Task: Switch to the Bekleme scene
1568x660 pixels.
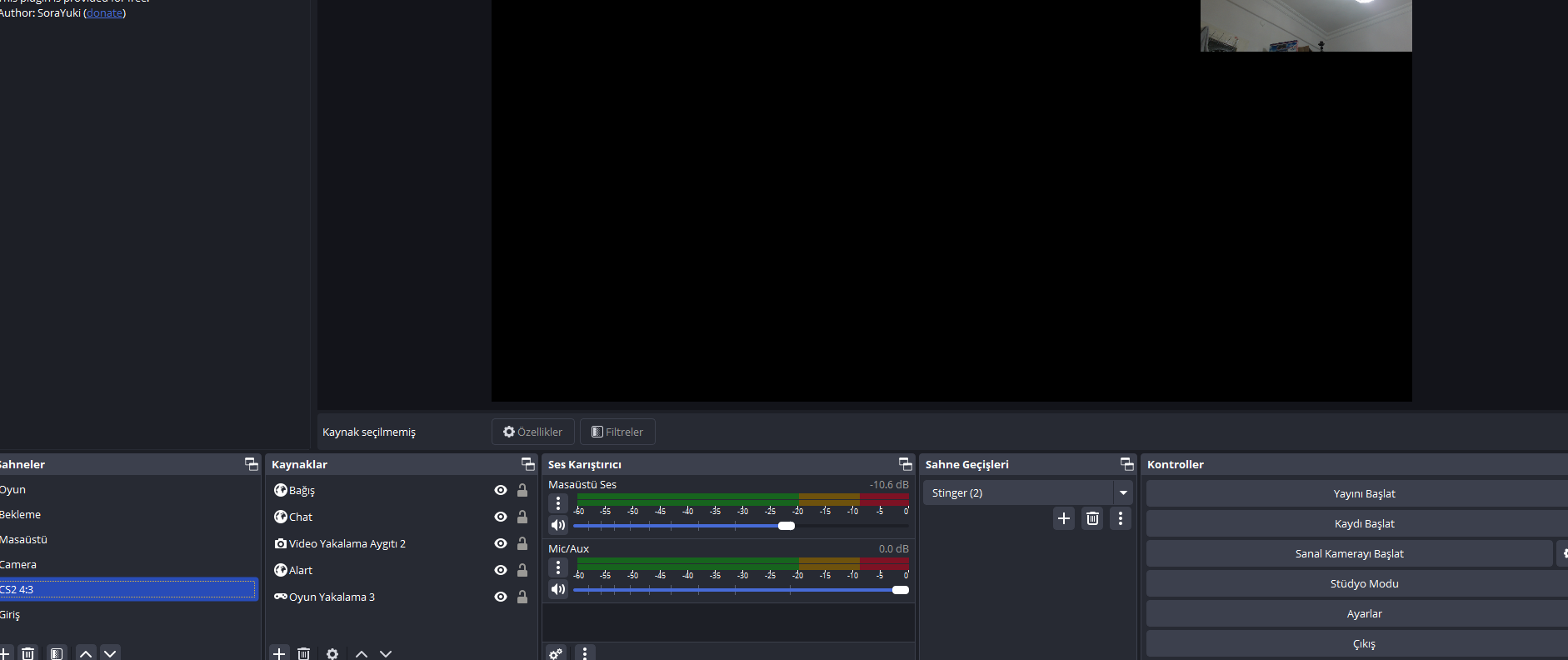Action: point(129,514)
